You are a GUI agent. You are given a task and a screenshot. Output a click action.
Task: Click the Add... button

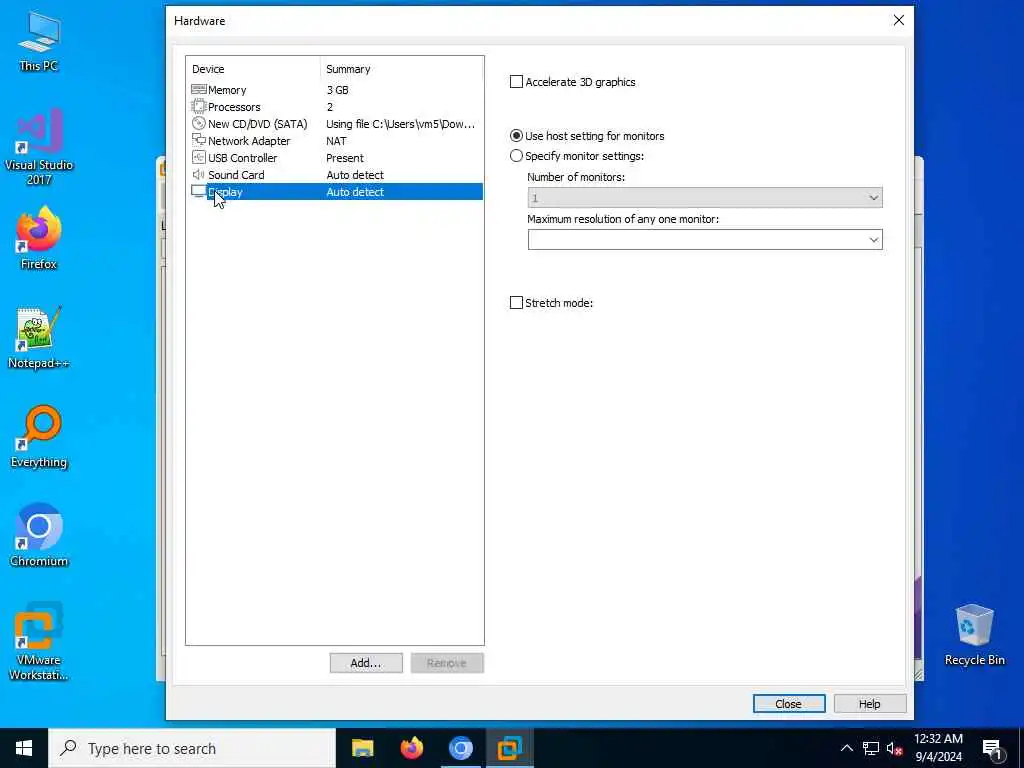pos(366,663)
